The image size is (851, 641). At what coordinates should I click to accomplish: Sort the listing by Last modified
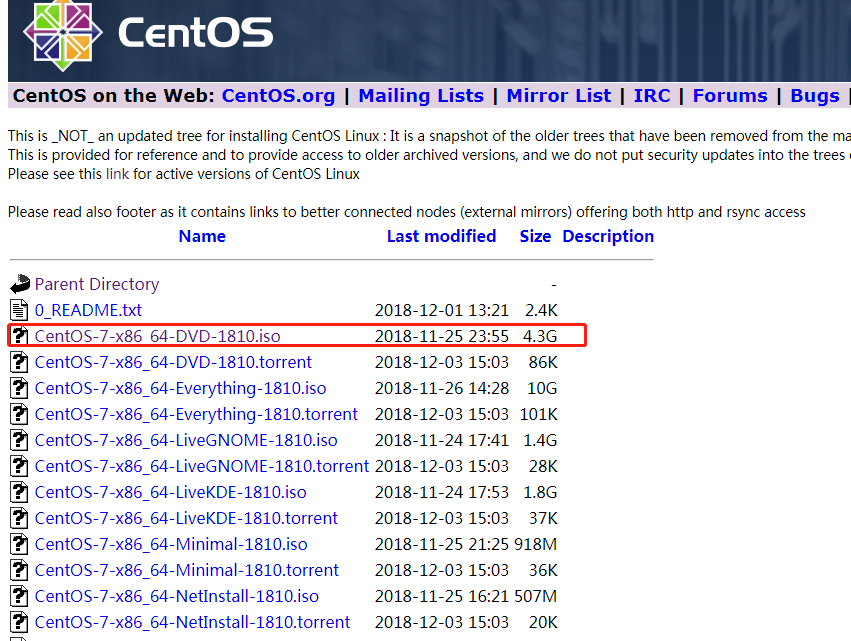click(441, 236)
